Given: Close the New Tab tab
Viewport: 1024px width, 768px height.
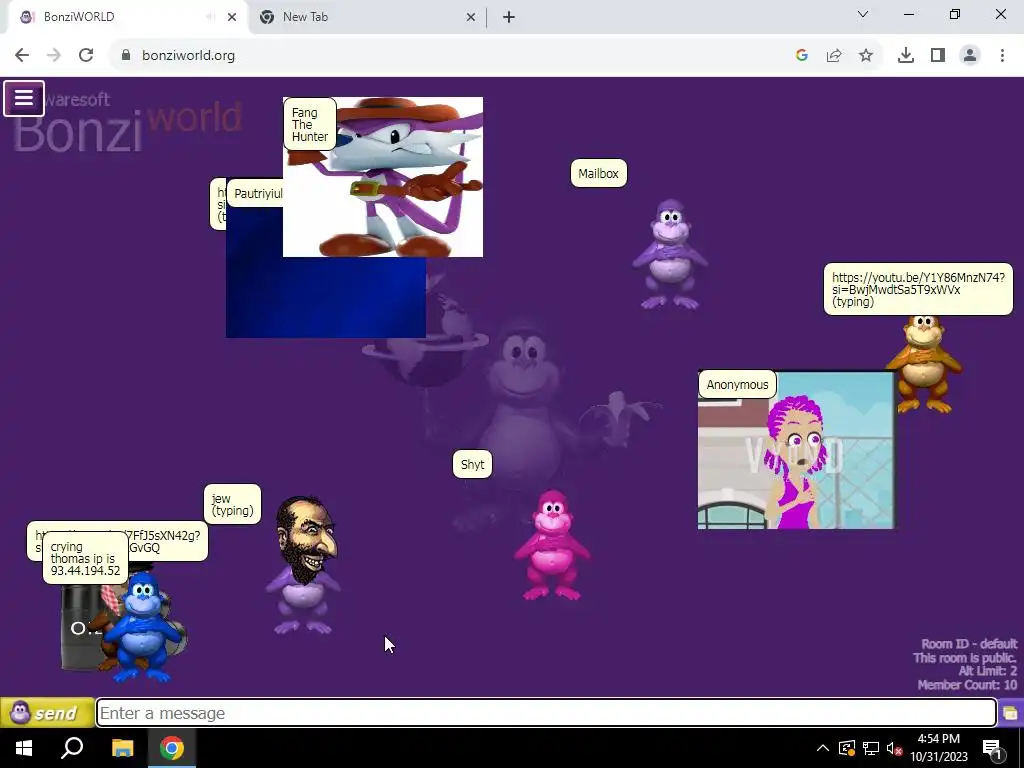Looking at the screenshot, I should tap(470, 17).
